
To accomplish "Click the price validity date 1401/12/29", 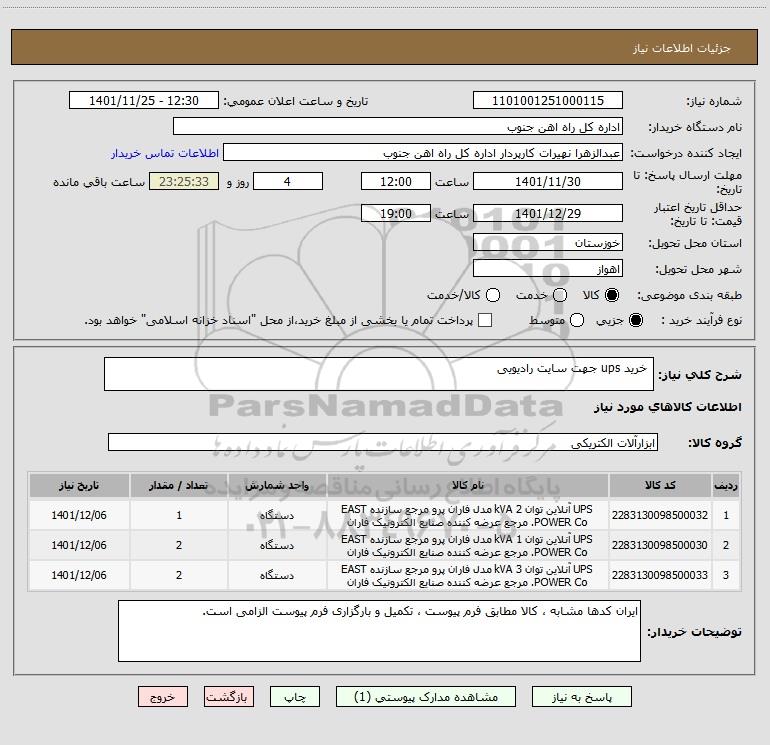I will (x=548, y=213).
